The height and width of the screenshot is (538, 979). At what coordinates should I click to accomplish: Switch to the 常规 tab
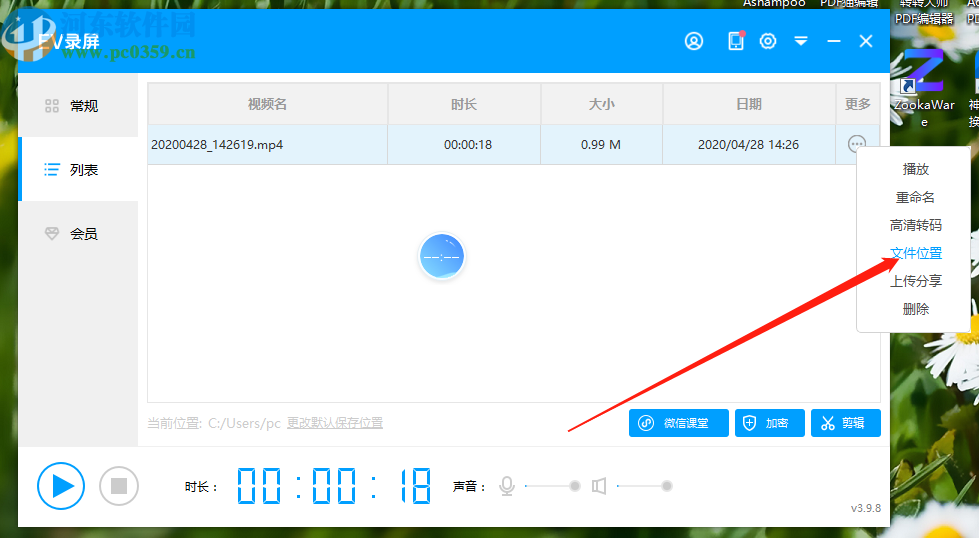[x=78, y=105]
